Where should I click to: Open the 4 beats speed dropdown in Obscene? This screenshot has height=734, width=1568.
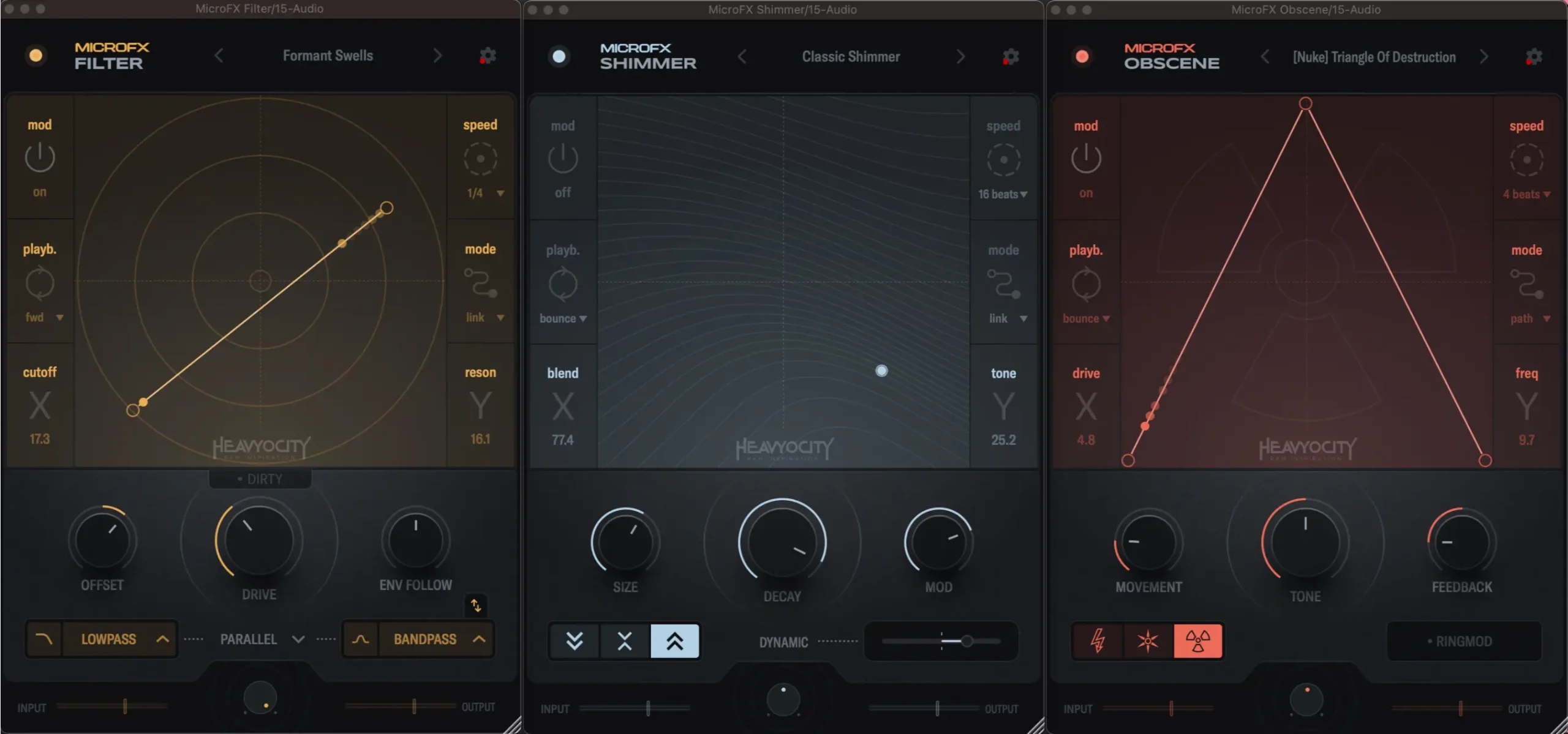point(1526,194)
